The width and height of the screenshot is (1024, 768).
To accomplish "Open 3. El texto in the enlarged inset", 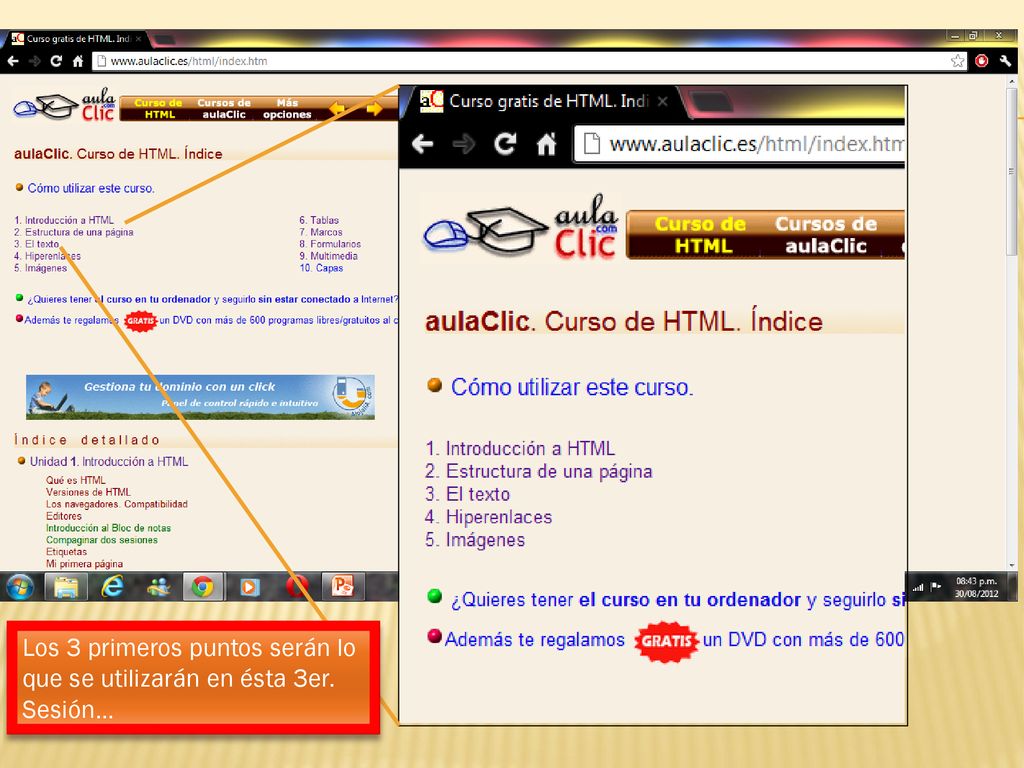I will [468, 494].
